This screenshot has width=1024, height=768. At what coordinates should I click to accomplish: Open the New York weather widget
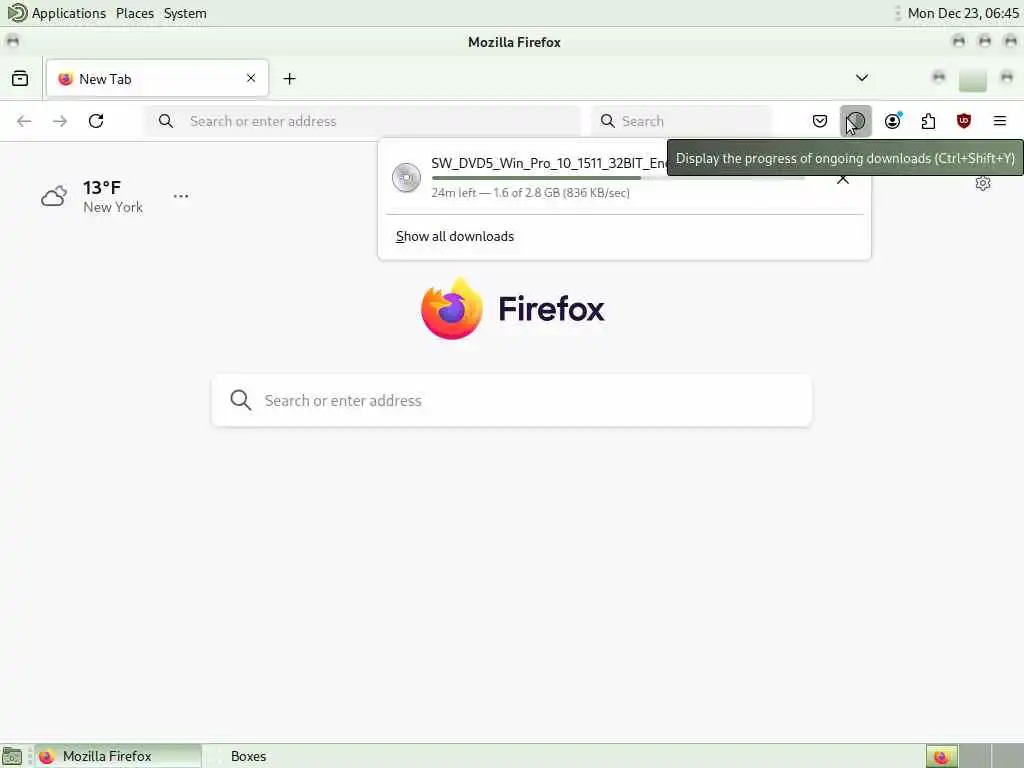click(x=92, y=197)
